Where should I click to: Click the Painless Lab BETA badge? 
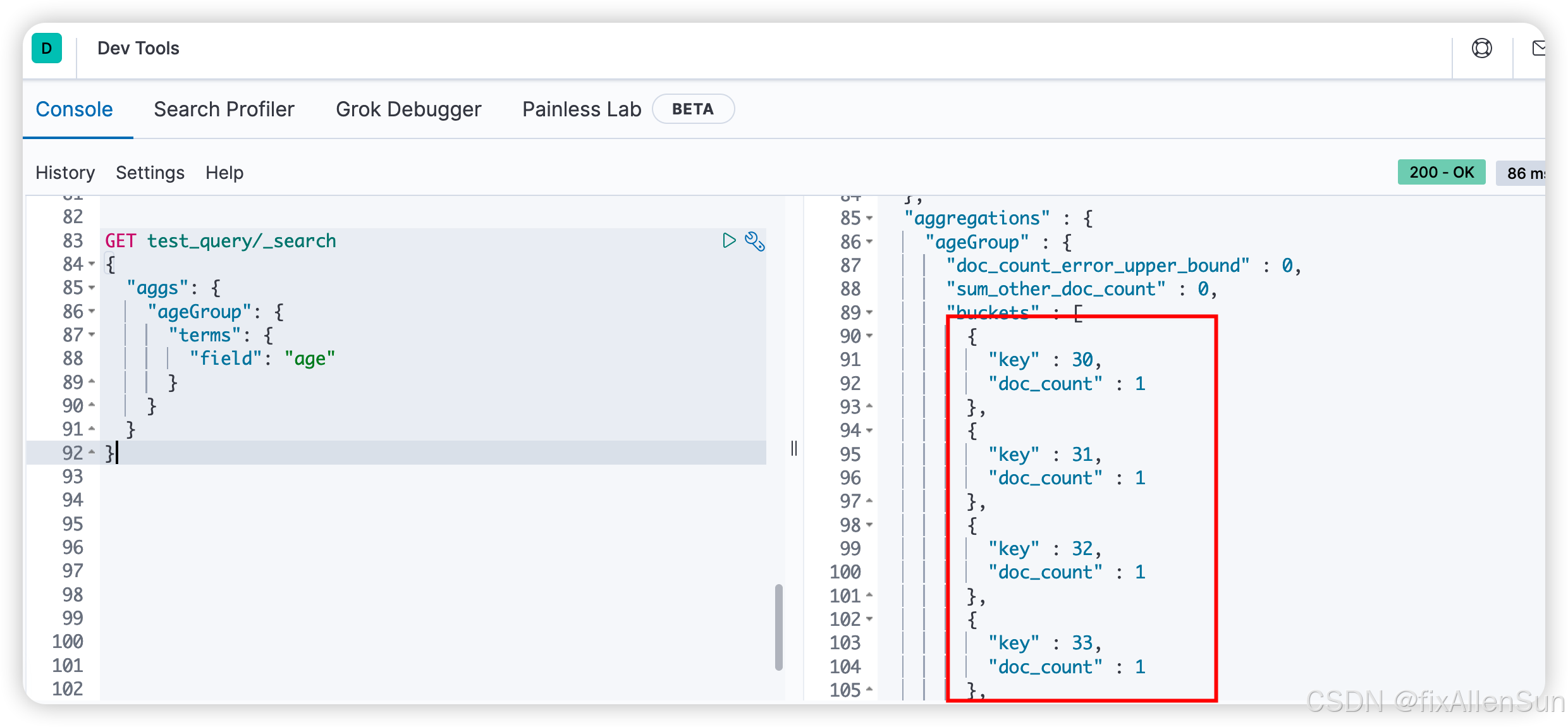[x=692, y=109]
